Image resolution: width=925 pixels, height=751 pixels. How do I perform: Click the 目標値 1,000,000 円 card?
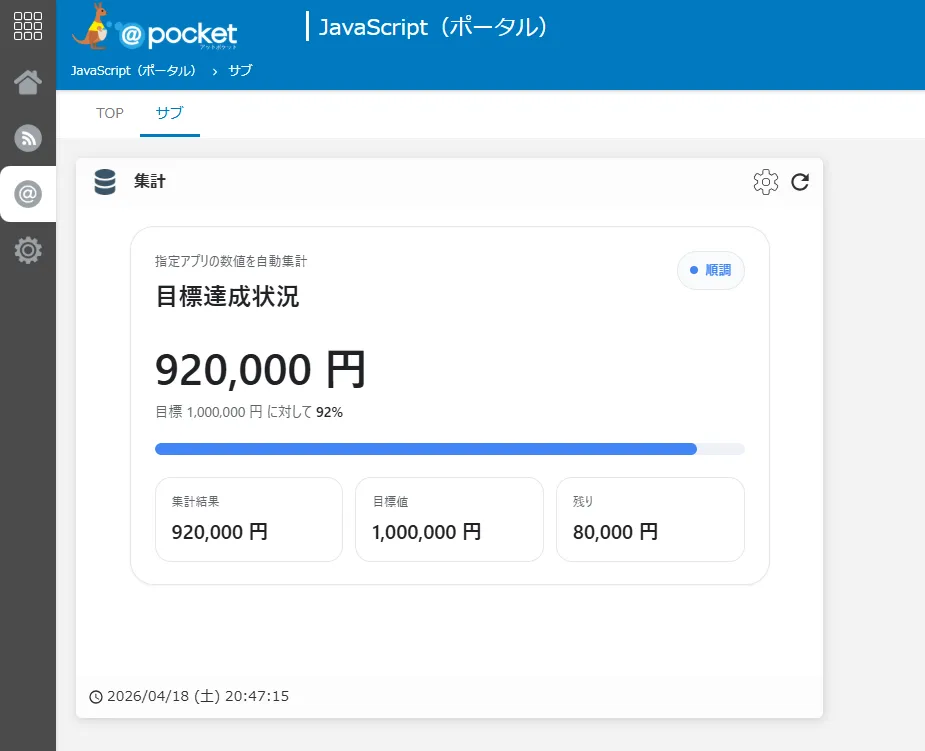[x=450, y=519]
